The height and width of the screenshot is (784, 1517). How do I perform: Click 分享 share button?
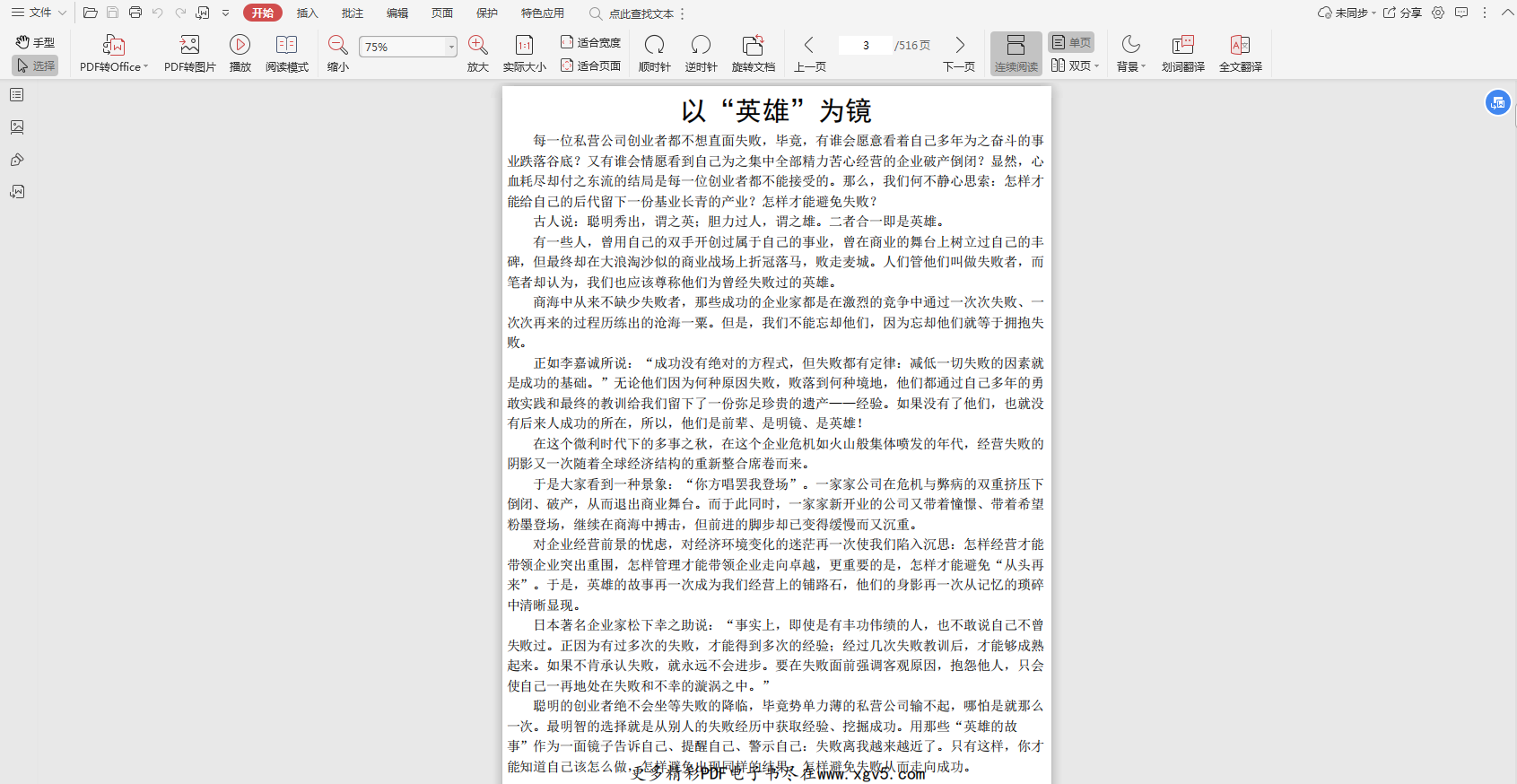tap(1402, 13)
